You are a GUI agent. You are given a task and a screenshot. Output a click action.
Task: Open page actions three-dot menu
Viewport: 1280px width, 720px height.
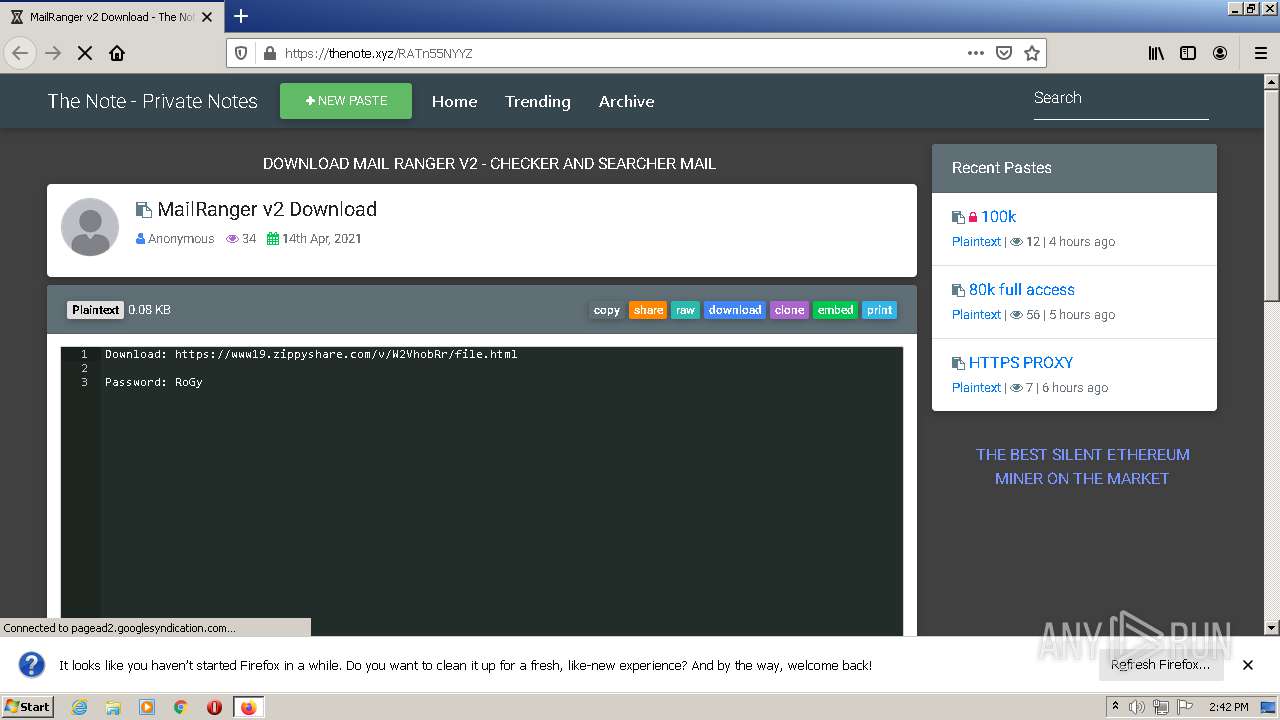click(x=976, y=53)
